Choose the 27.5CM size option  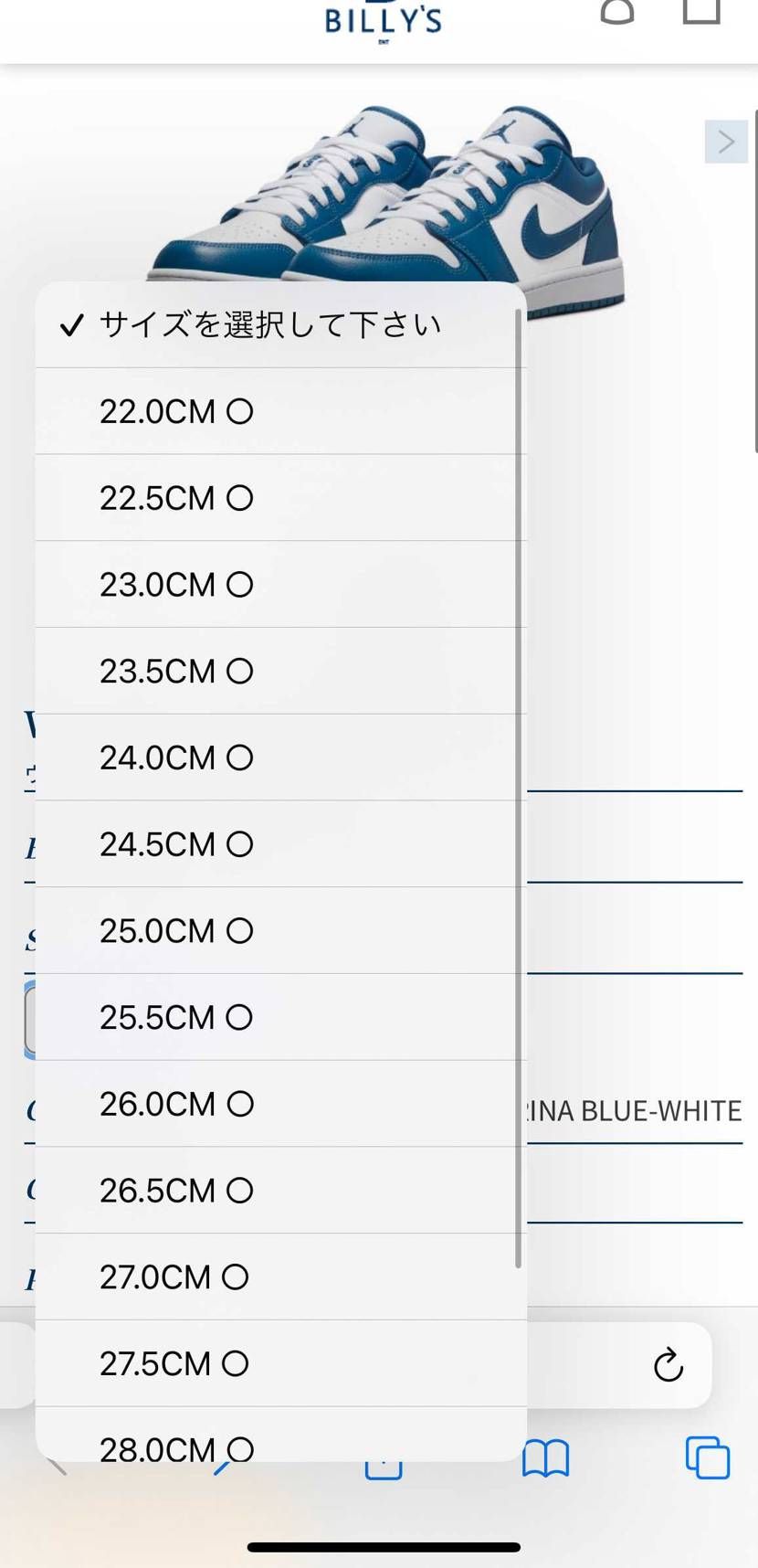(281, 1363)
